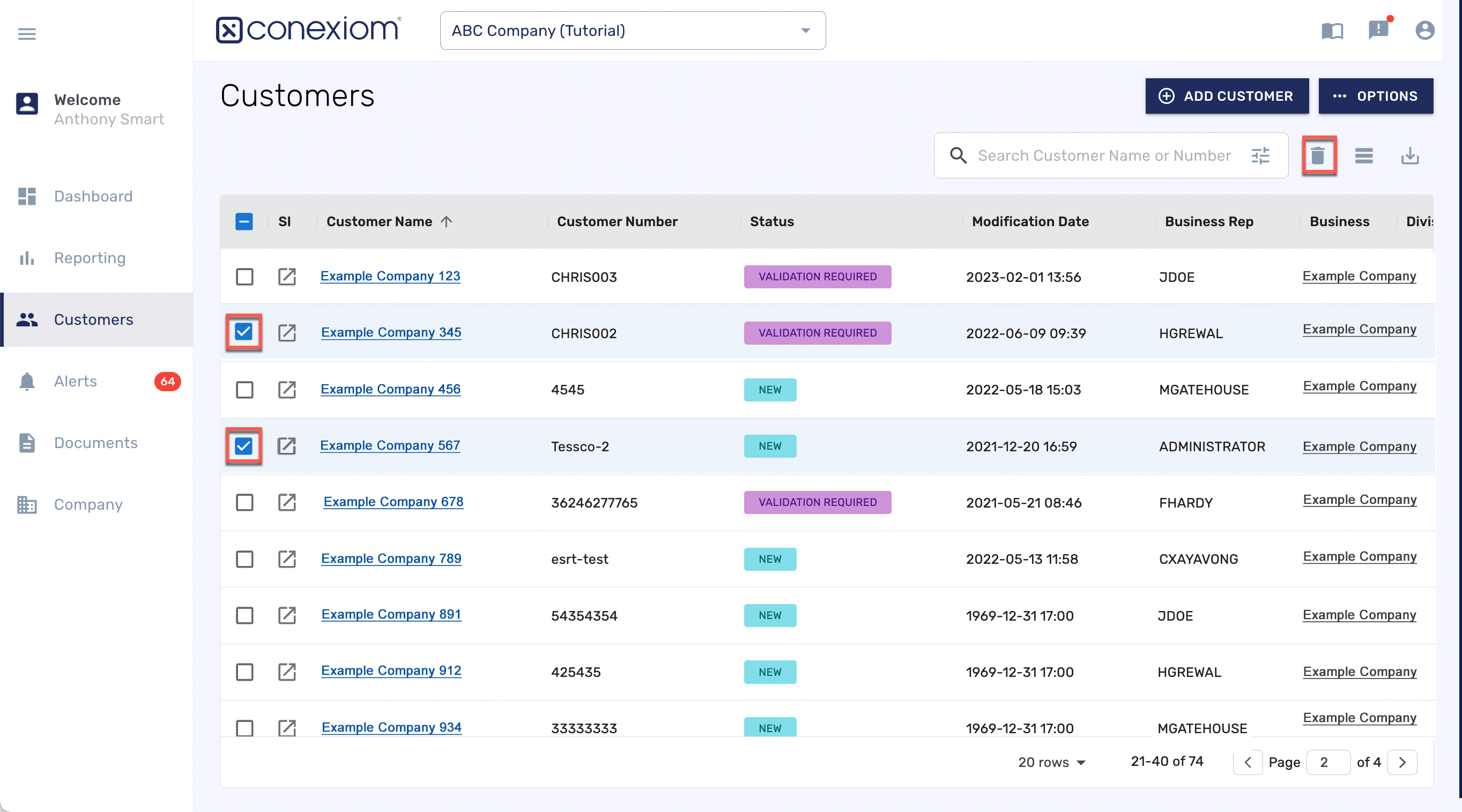
Task: Open the user account profile icon
Action: 1424,31
